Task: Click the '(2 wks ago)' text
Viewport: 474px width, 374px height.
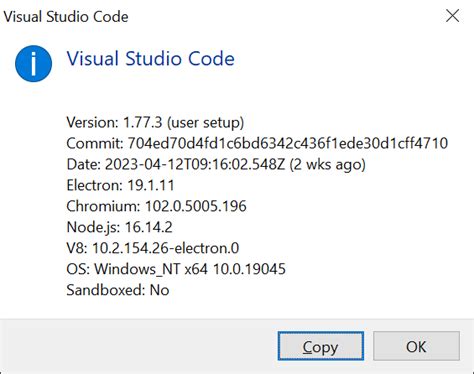Action: [328, 165]
